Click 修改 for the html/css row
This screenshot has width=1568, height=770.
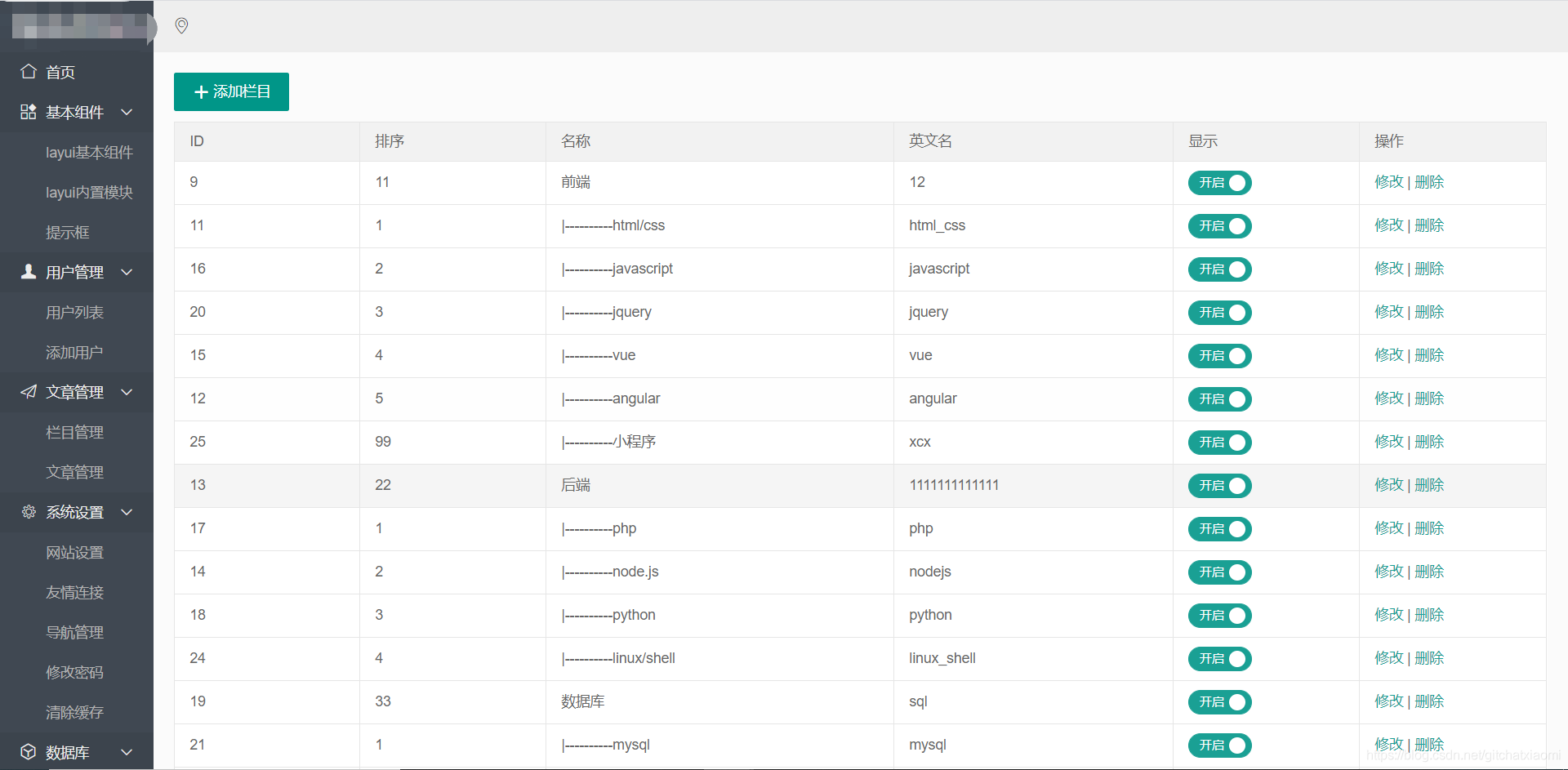click(x=1388, y=225)
